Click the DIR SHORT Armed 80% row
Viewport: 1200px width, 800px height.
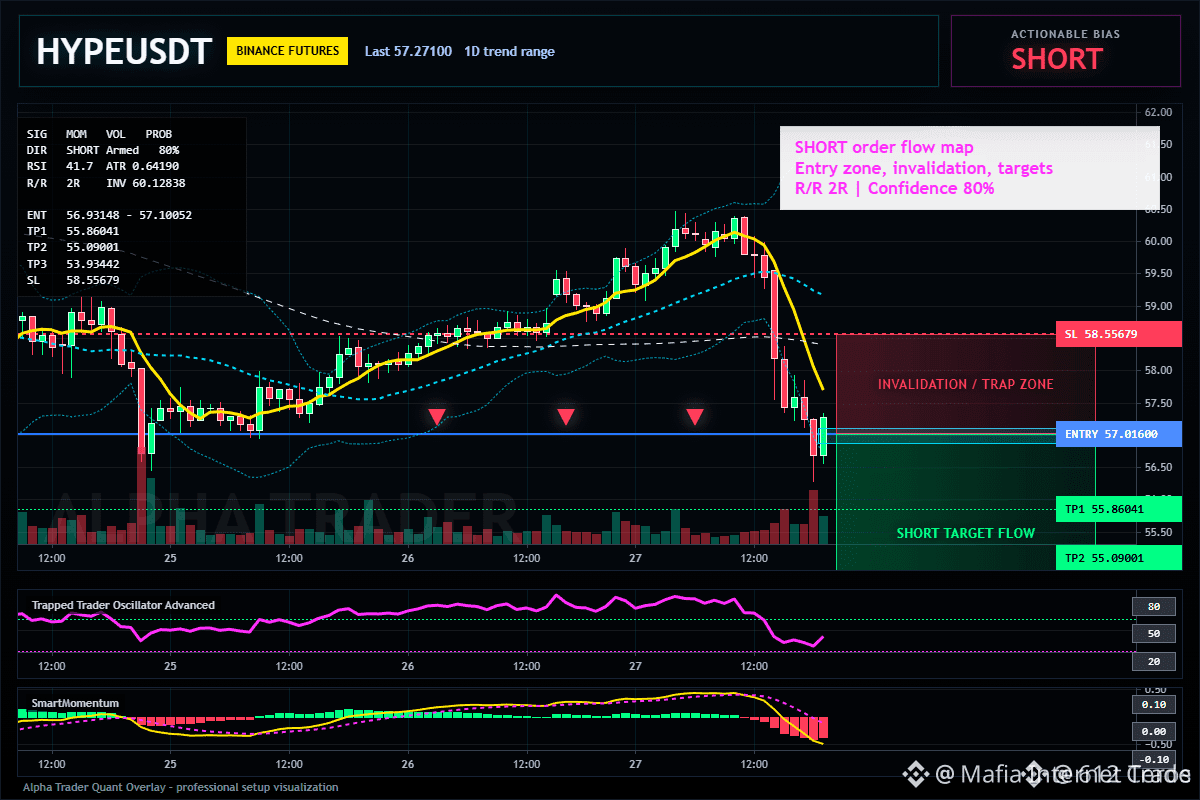point(103,149)
